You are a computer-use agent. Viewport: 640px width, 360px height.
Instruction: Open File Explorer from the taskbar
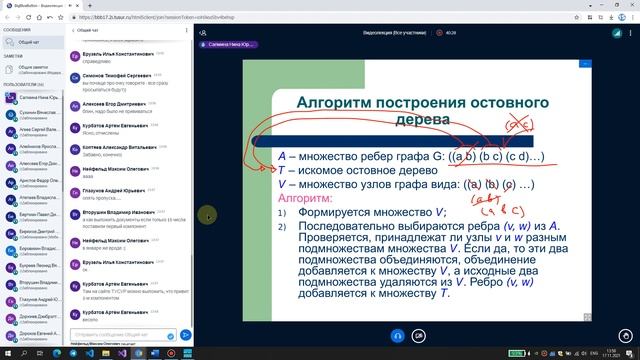(x=106, y=353)
